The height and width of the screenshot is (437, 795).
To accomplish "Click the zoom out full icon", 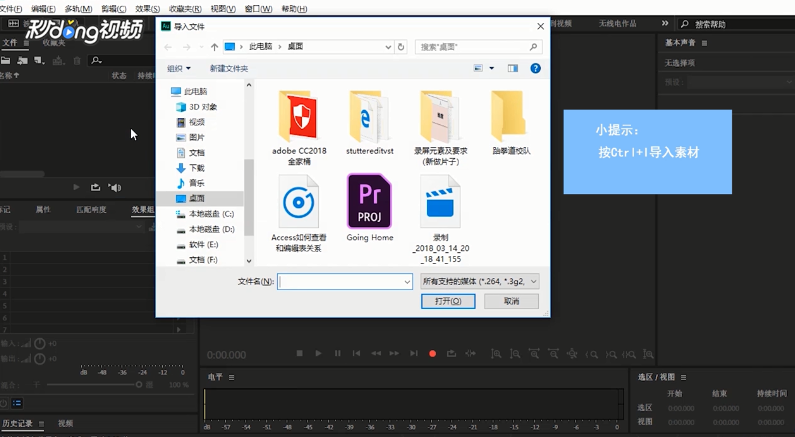I will (x=572, y=354).
